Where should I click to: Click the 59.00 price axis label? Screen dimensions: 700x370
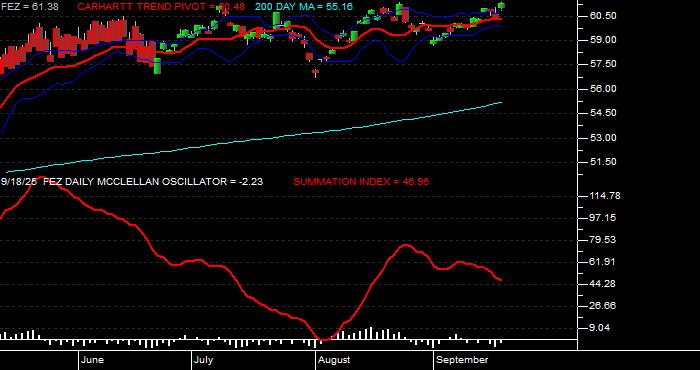click(604, 40)
